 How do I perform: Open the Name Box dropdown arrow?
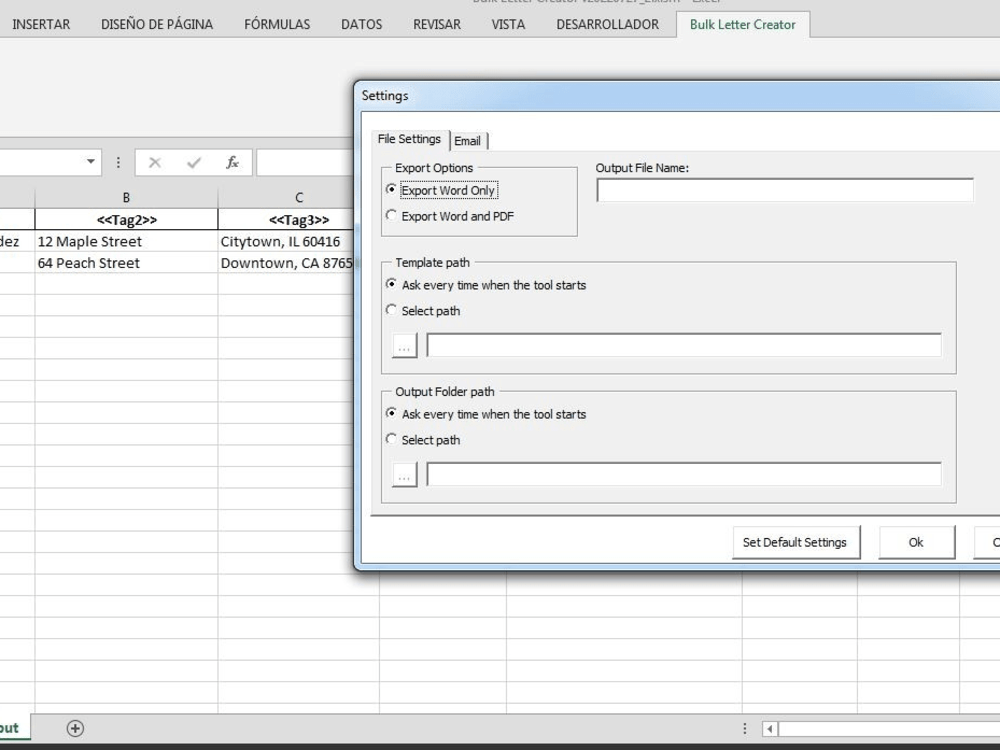[91, 162]
